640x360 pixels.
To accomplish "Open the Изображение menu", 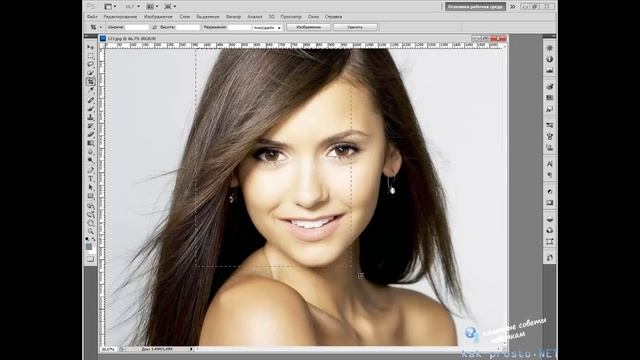I will point(158,17).
